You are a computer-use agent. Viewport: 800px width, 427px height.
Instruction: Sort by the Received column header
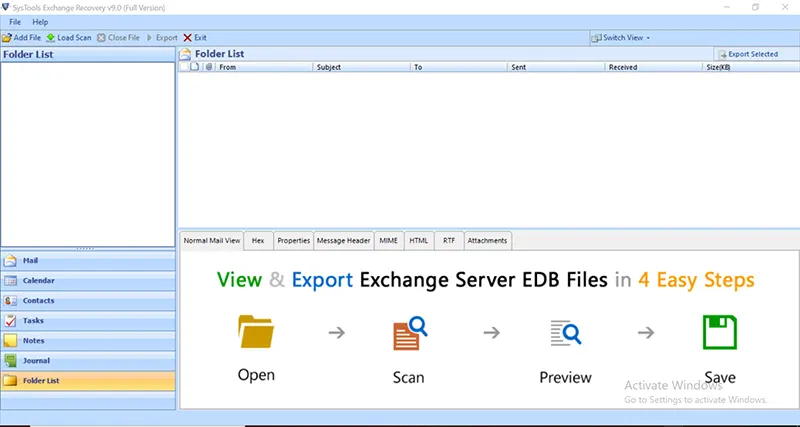[654, 67]
